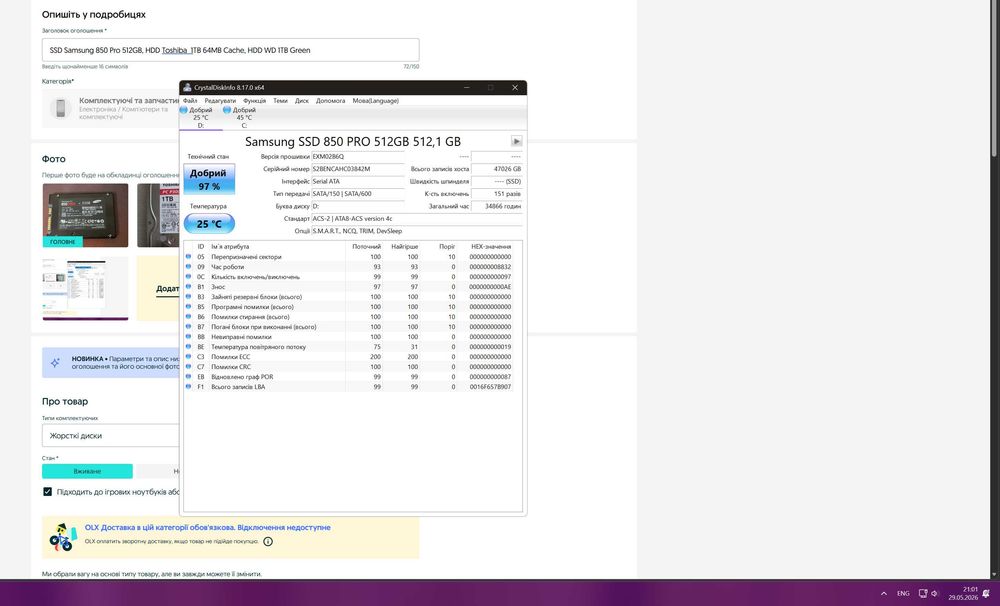Click the status dot of attribute 0C

188,277
